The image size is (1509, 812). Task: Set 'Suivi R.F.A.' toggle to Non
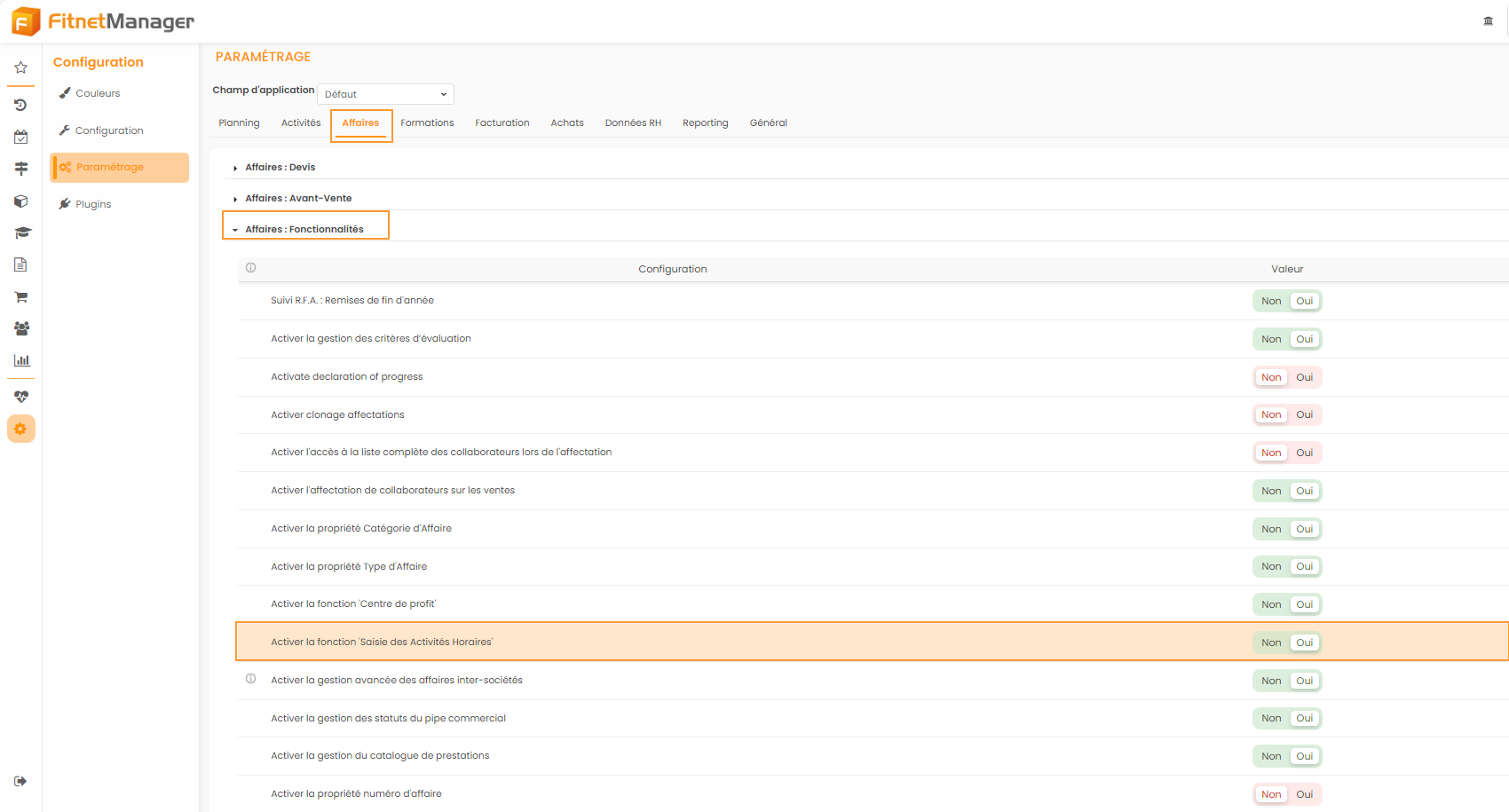pos(1271,301)
